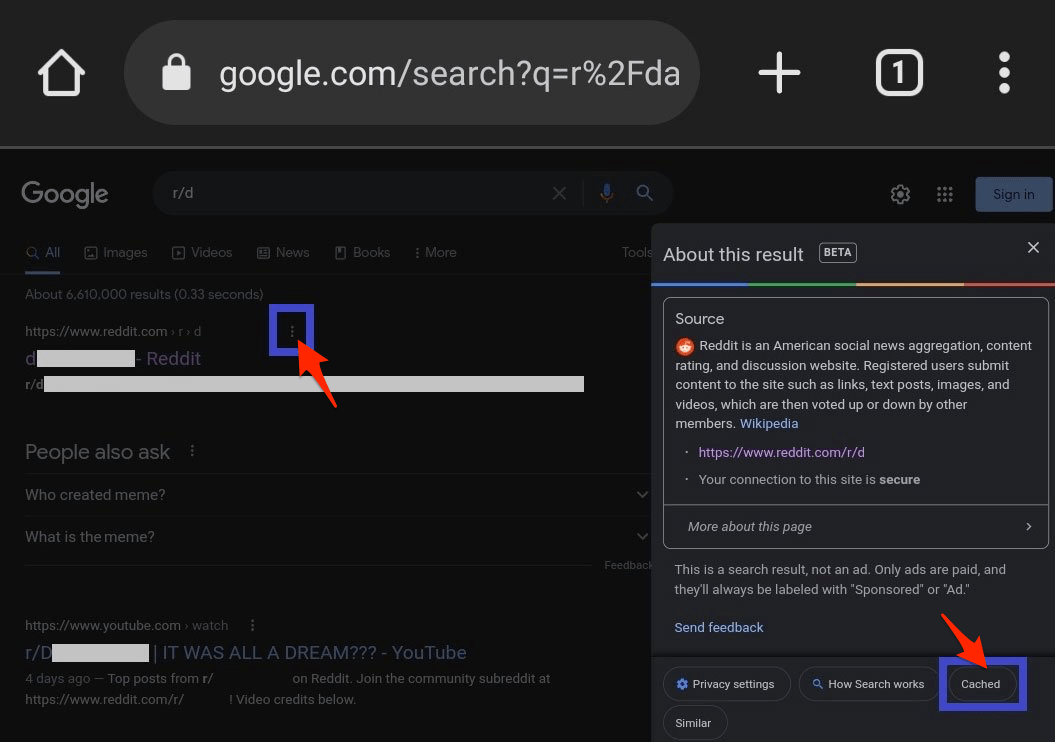Click the search magnifier icon

pos(645,193)
